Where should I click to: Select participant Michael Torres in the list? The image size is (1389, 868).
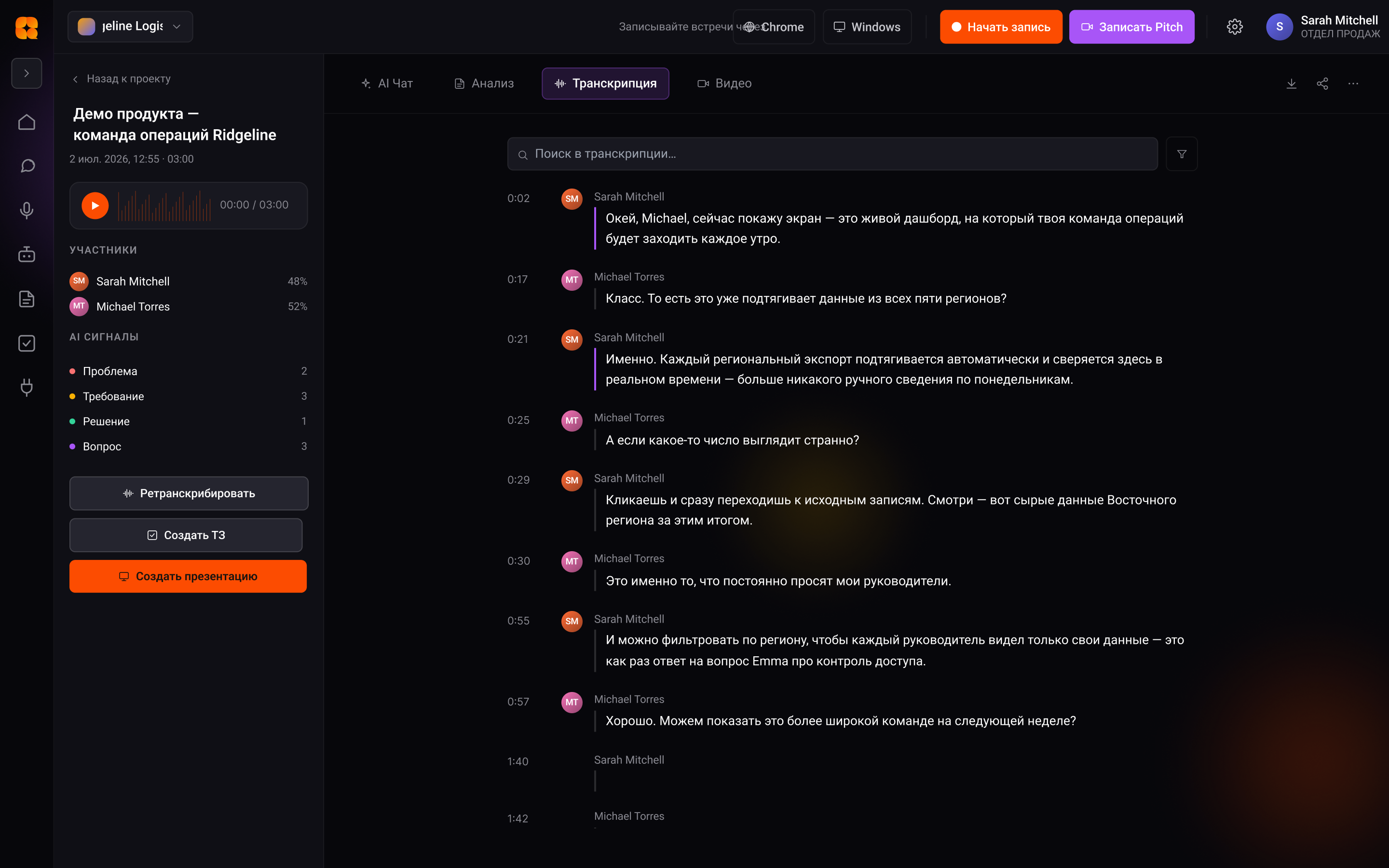pos(188,307)
